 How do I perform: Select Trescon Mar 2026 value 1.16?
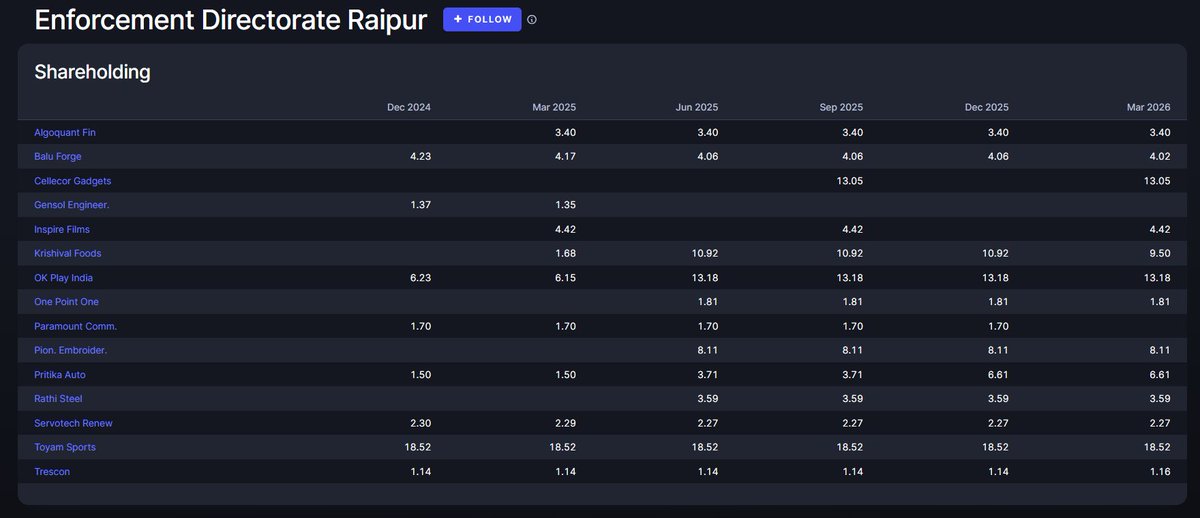pyautogui.click(x=1160, y=471)
